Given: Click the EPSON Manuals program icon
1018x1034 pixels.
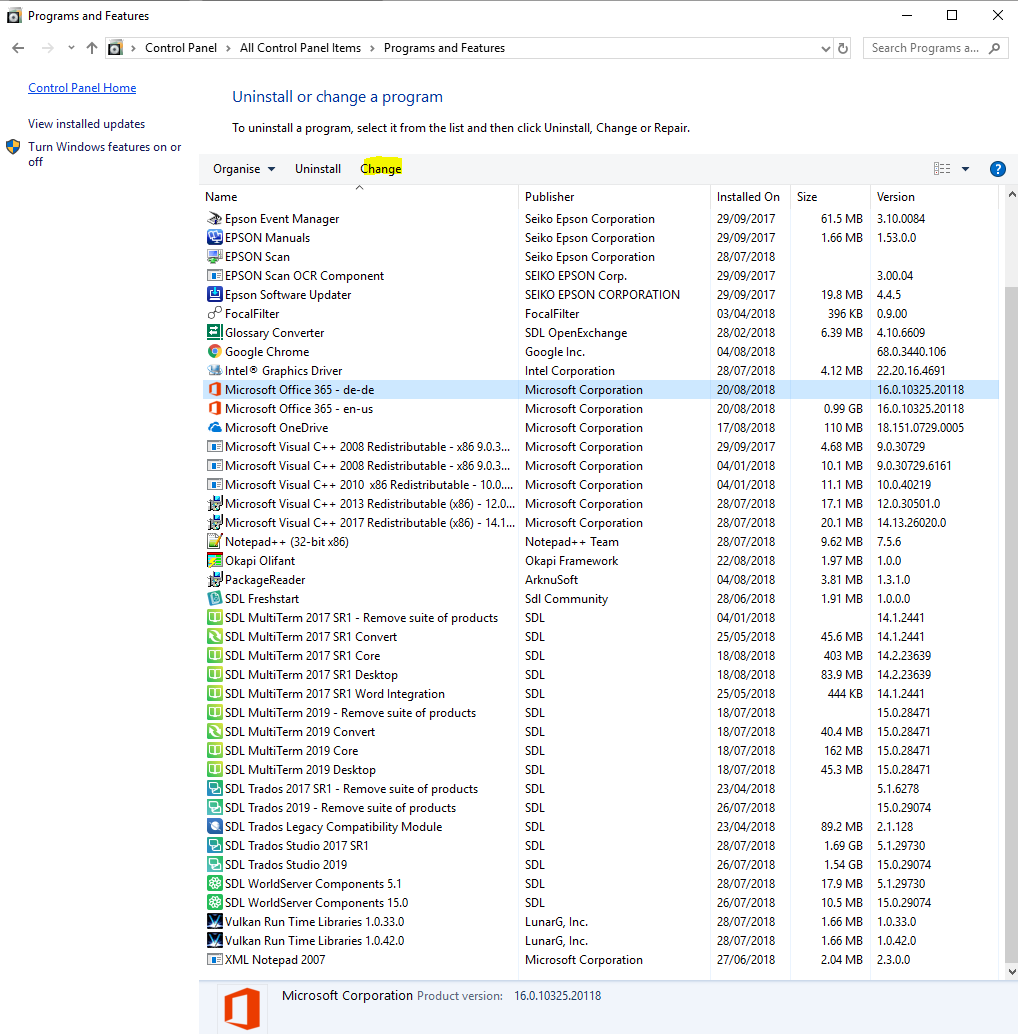Looking at the screenshot, I should [214, 237].
